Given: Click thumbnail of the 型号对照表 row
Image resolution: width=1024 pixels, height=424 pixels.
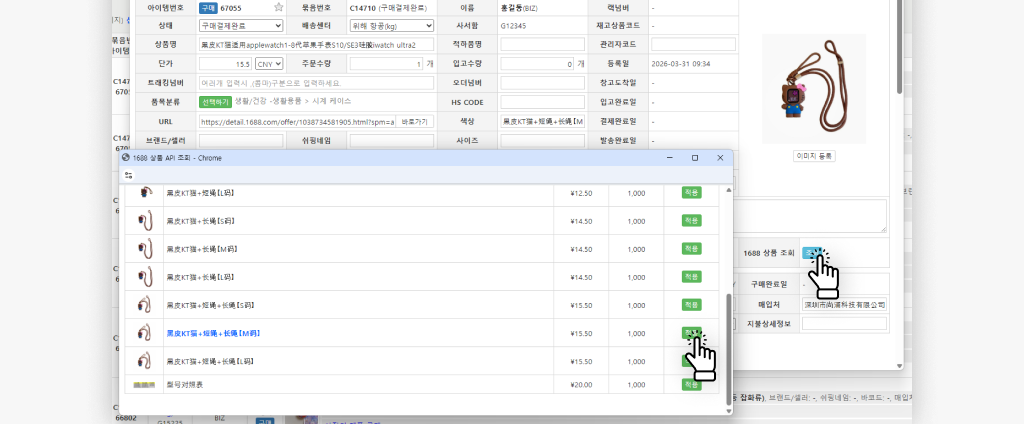Looking at the screenshot, I should coord(144,385).
